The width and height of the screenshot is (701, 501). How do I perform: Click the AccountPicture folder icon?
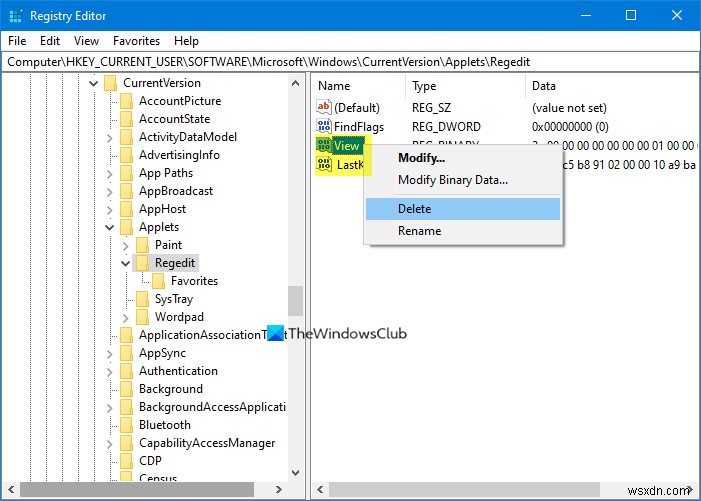click(x=127, y=101)
